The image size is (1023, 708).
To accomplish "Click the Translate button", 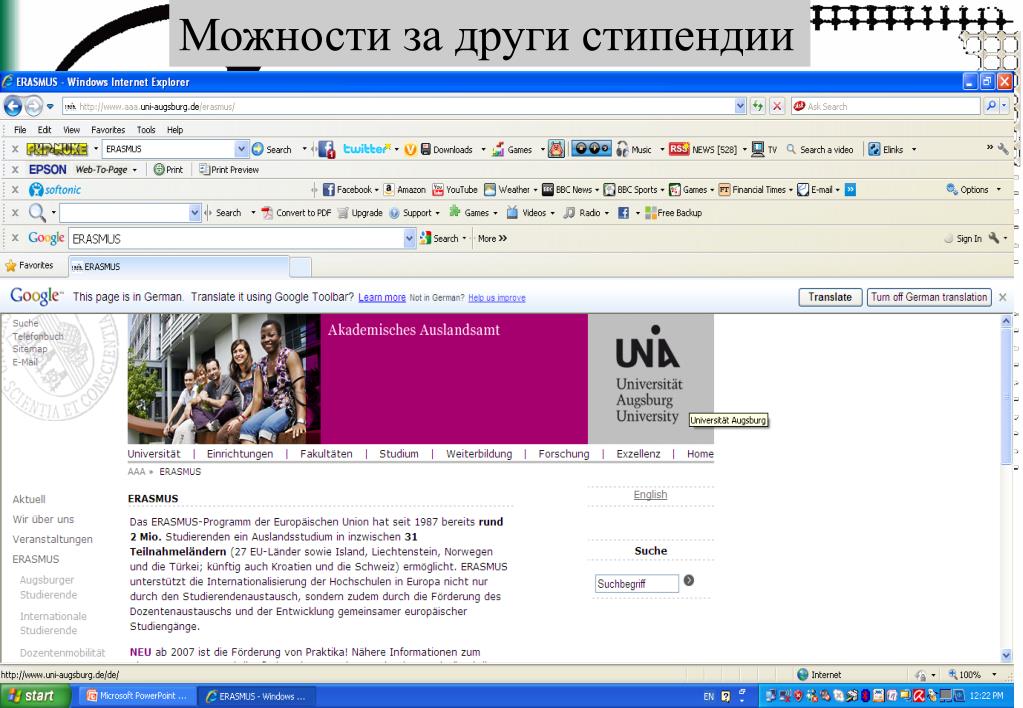I will point(830,297).
